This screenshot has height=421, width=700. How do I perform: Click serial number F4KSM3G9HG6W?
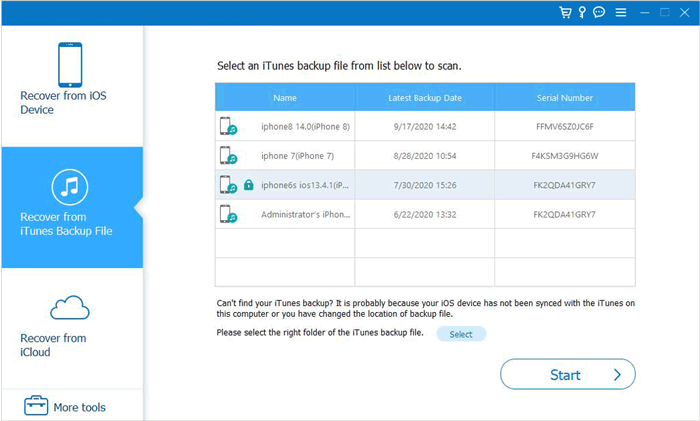(x=565, y=156)
